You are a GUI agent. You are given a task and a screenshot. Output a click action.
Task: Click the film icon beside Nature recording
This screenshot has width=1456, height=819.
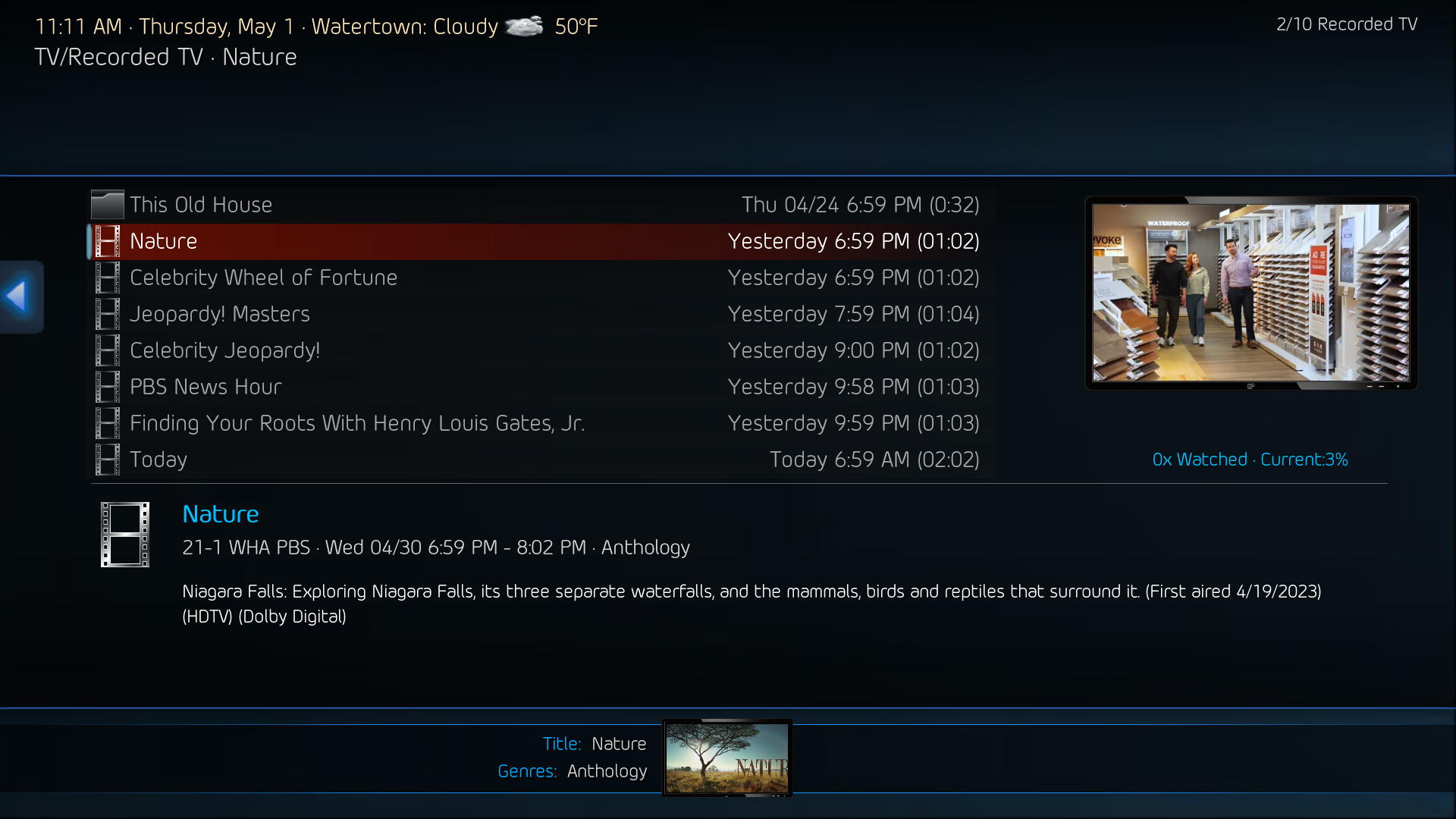coord(108,241)
